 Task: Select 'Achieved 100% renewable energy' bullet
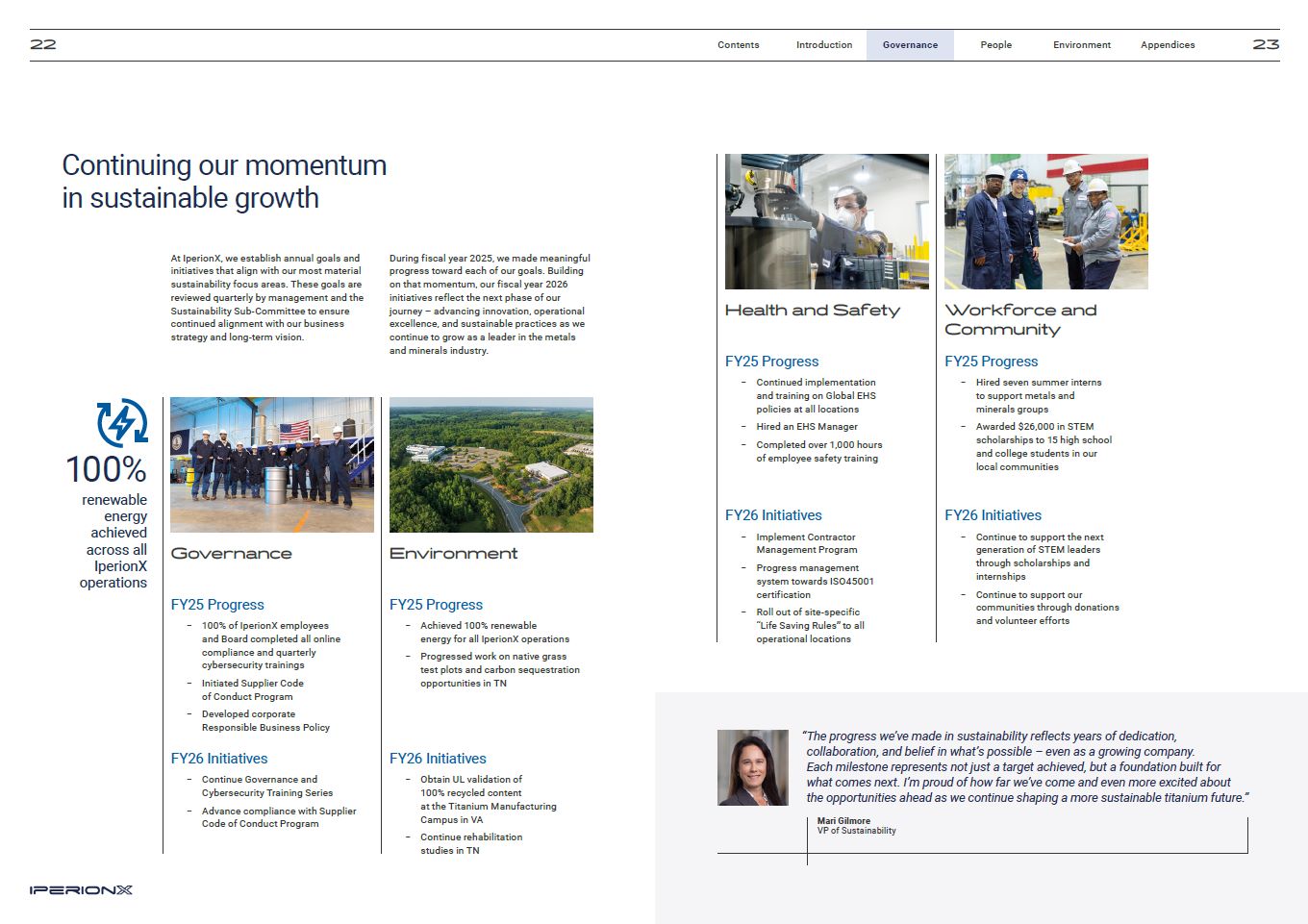[x=494, y=632]
